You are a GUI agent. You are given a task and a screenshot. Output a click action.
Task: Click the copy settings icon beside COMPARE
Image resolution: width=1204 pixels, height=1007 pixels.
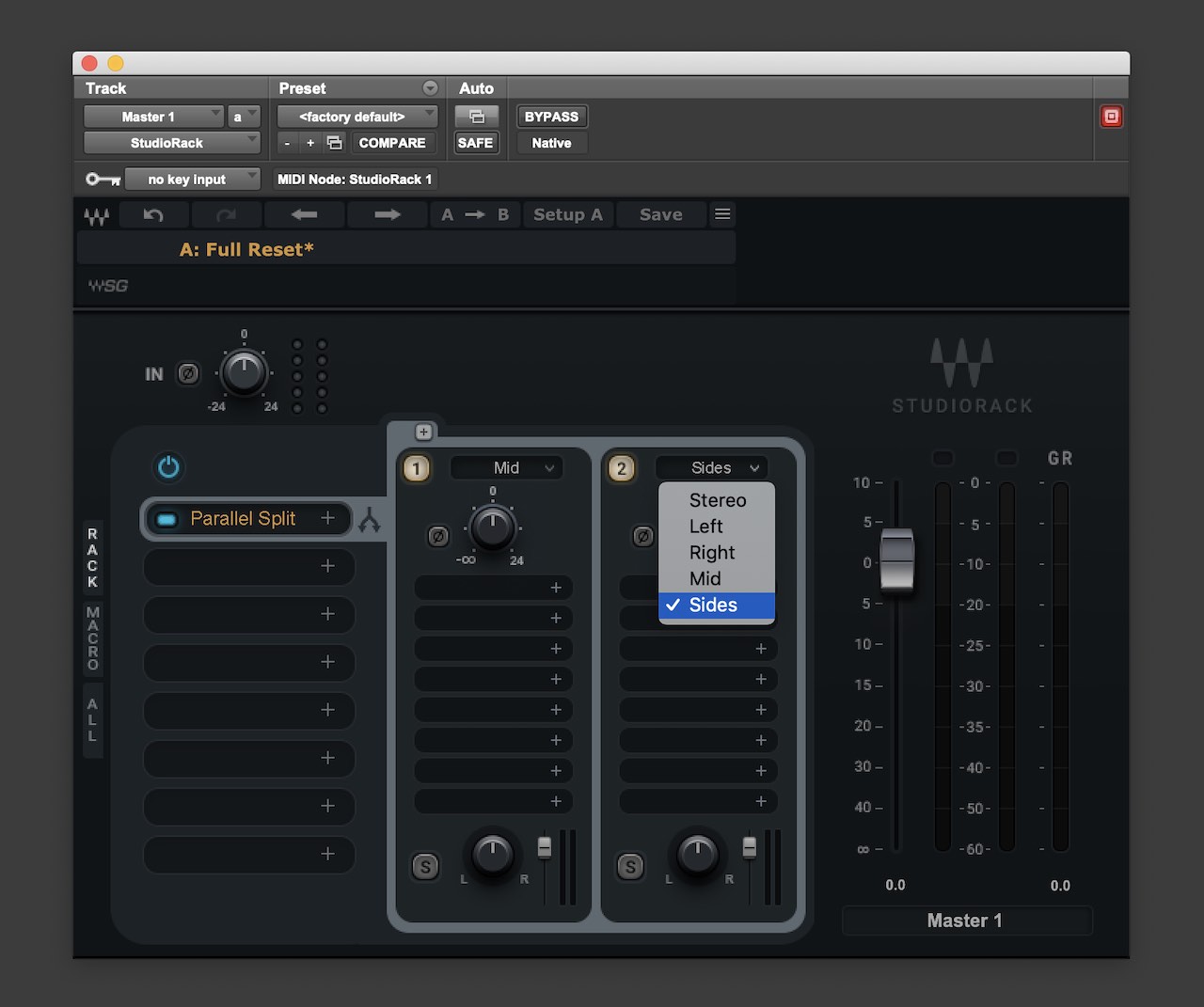tap(334, 143)
